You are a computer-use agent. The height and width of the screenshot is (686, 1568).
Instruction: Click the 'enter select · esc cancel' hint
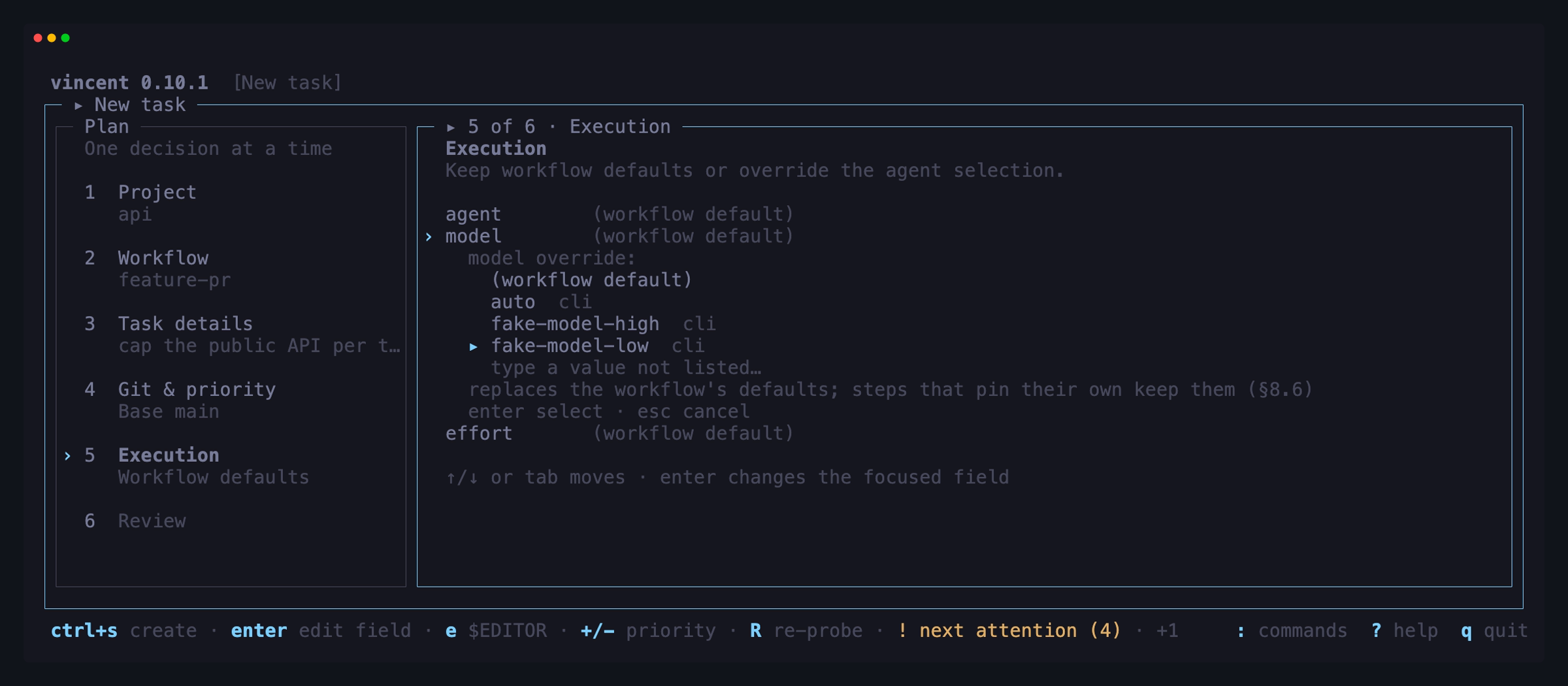pos(609,412)
